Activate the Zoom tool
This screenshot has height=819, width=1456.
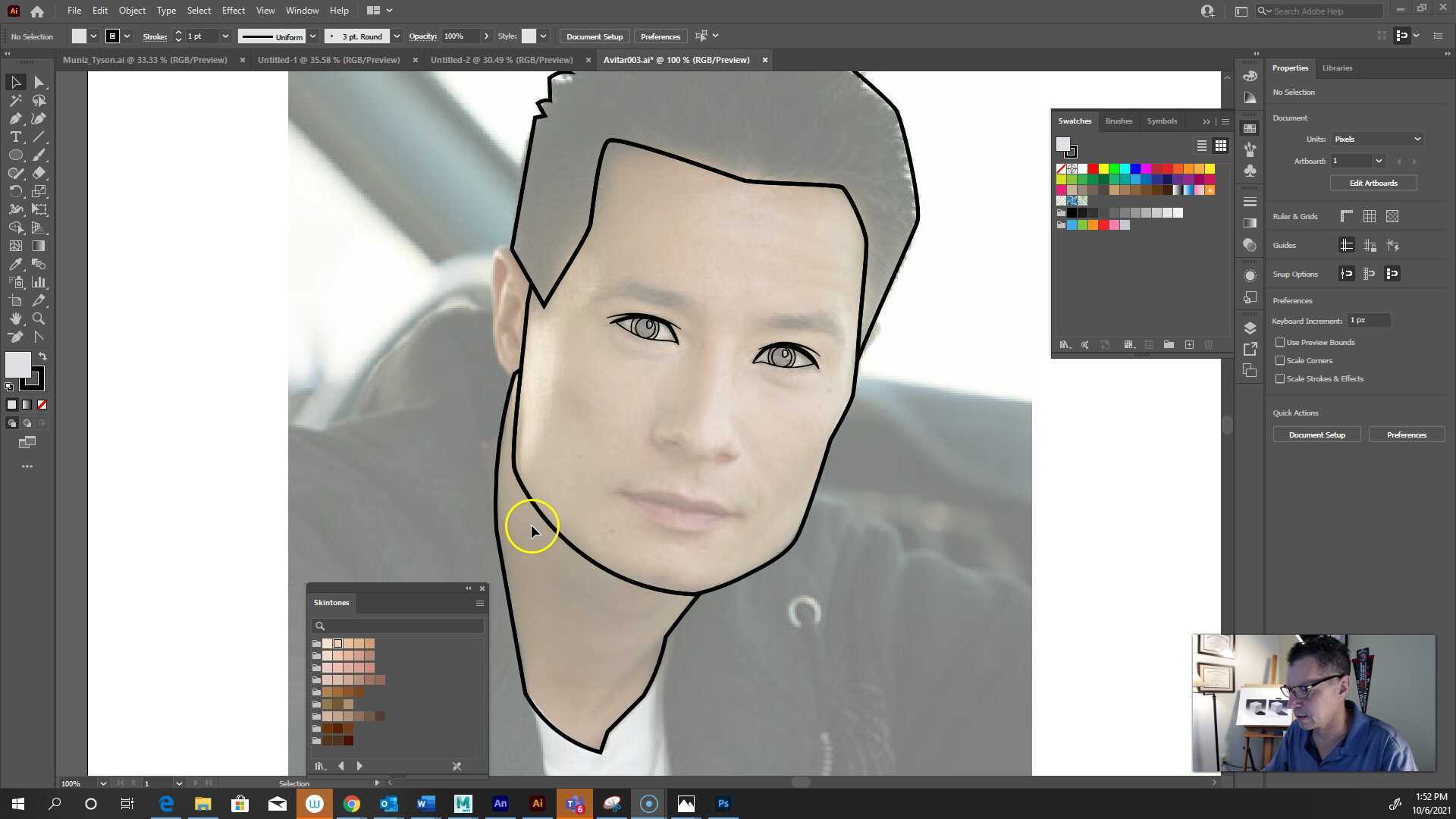[39, 318]
